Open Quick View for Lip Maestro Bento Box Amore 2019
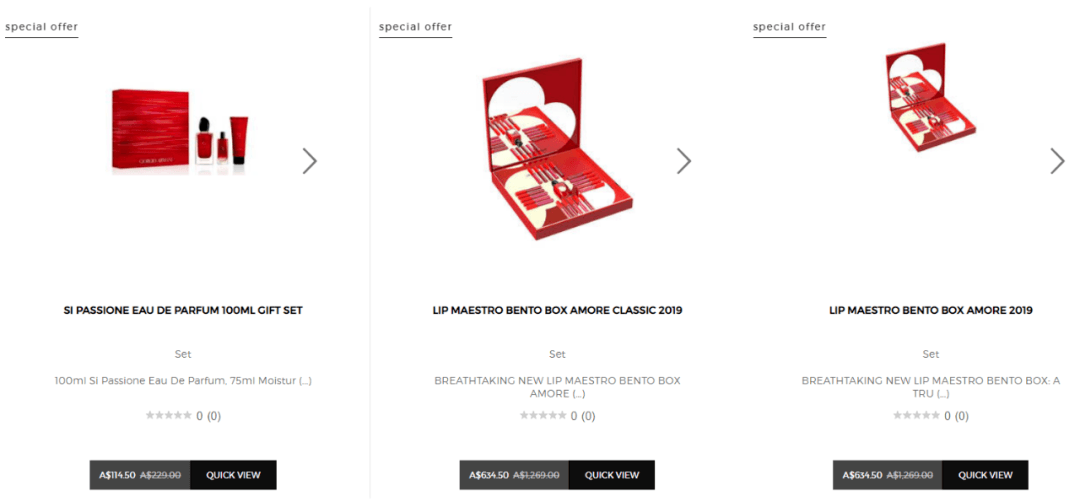Image resolution: width=1080 pixels, height=502 pixels. 985,475
